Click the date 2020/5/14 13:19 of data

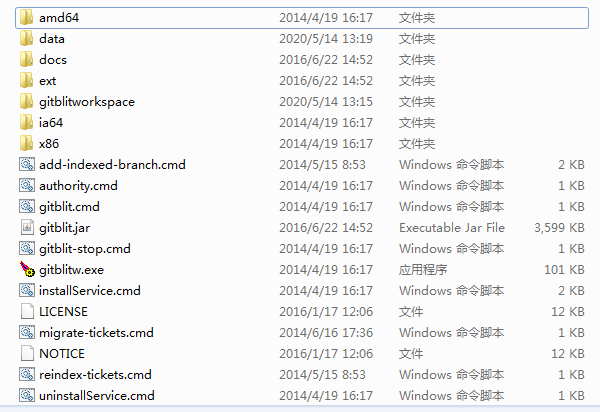[x=326, y=39]
